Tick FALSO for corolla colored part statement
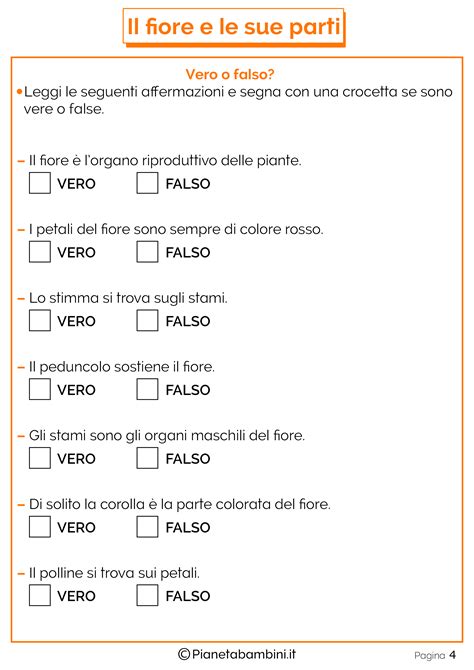 click(147, 527)
